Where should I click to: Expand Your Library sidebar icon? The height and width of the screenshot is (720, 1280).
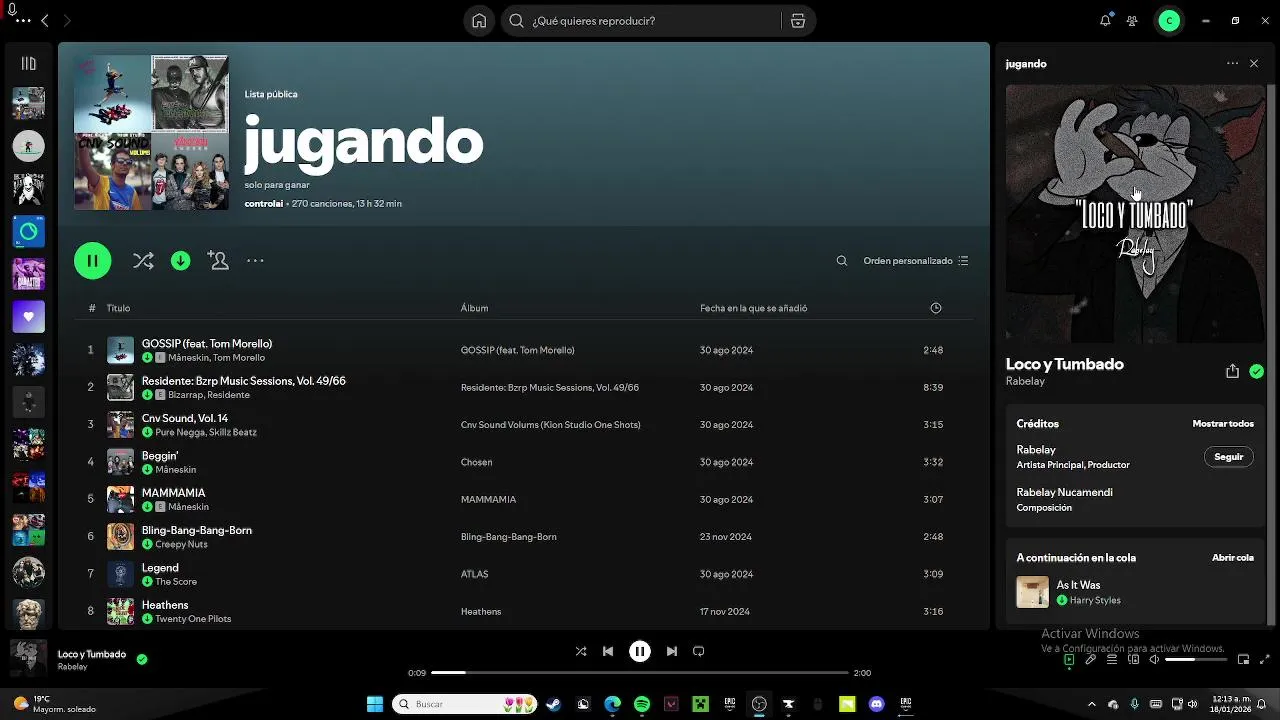coord(29,64)
